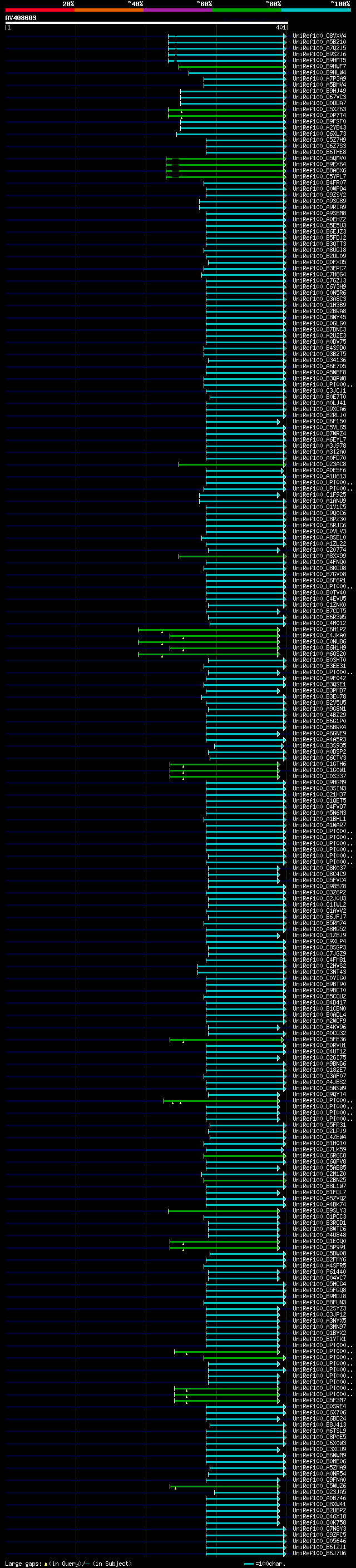Click the purple ~60% identity color bar
Screen dimensions: 356x1568
(x=177, y=10)
